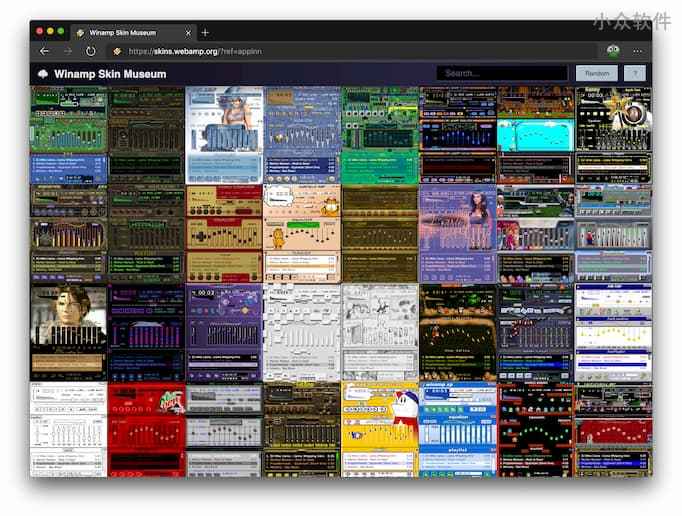This screenshot has height=516, width=682.
Task: Click the Winamp Skin Museum title link
Action: pyautogui.click(x=110, y=74)
